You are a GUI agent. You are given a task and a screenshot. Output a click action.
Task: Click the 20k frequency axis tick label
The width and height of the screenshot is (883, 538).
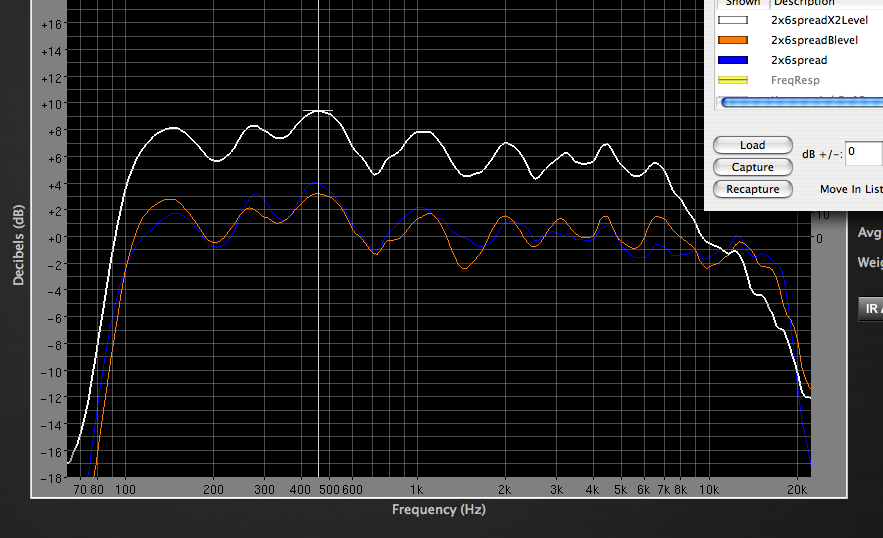tap(797, 490)
